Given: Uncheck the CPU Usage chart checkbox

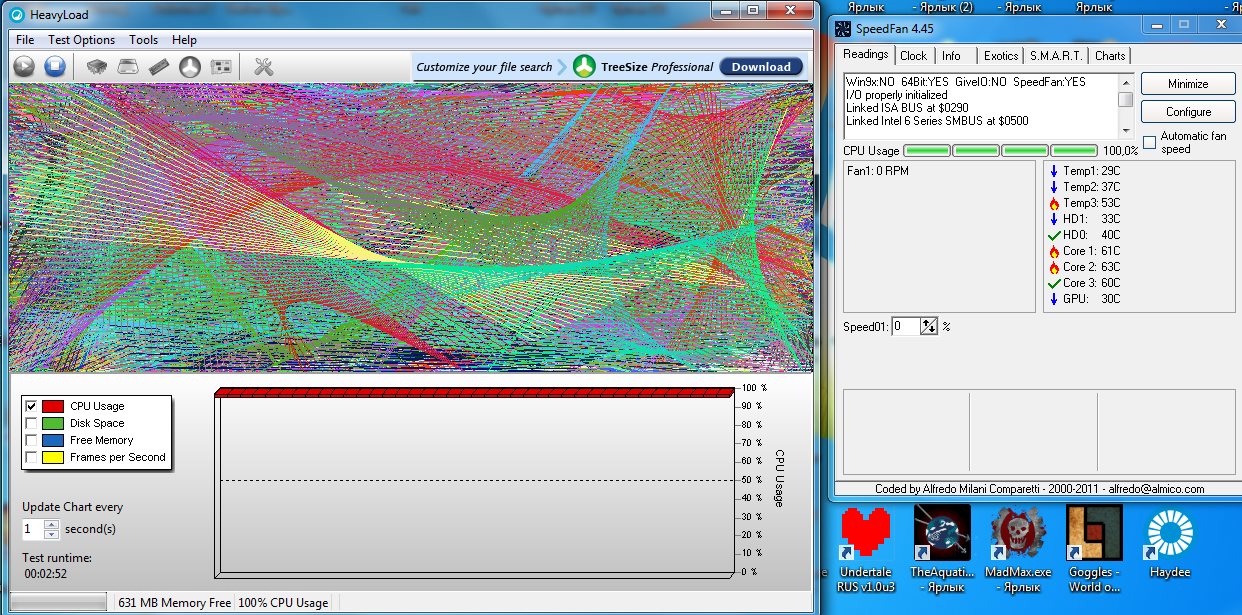Looking at the screenshot, I should point(31,406).
